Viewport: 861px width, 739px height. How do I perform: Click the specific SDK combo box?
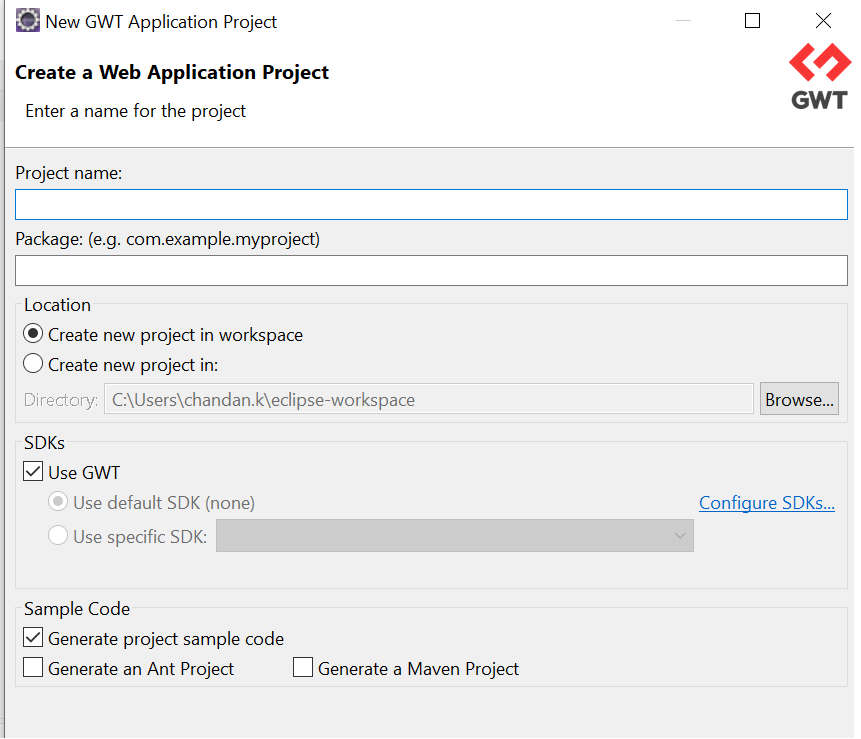[x=455, y=536]
